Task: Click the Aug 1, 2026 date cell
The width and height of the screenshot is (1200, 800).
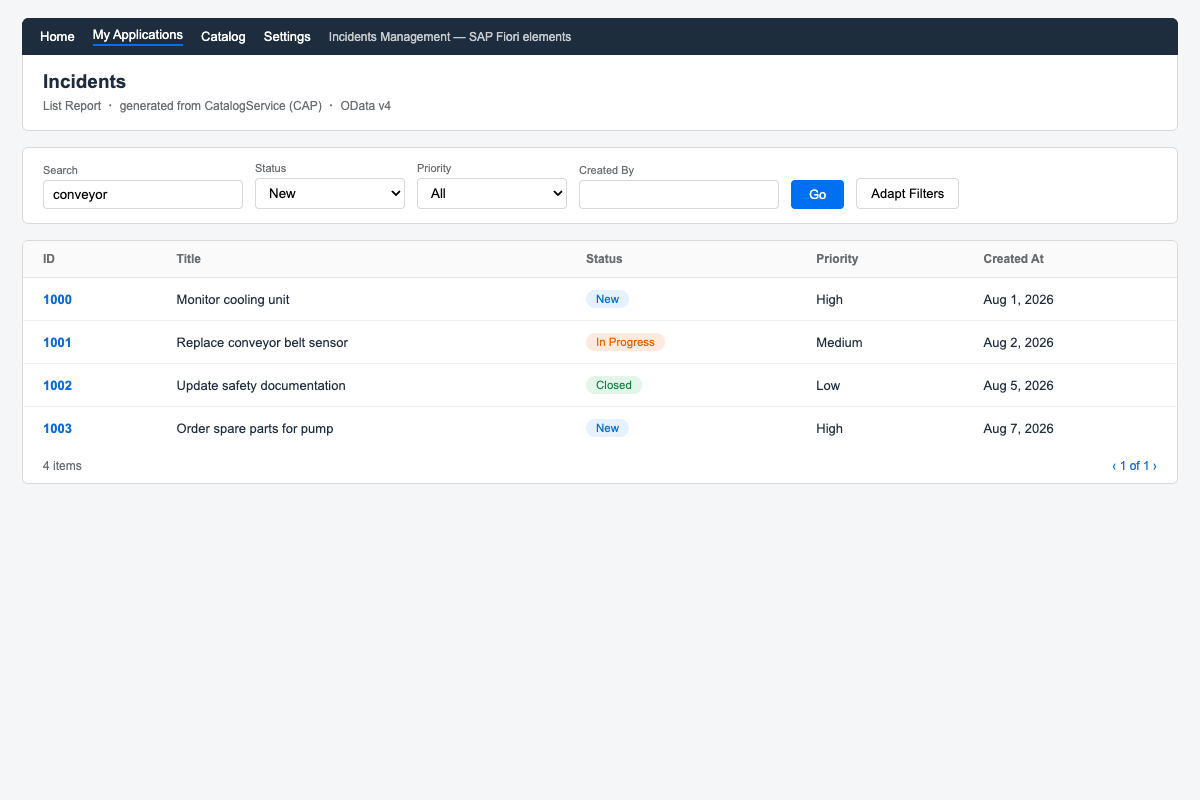Action: [1018, 299]
